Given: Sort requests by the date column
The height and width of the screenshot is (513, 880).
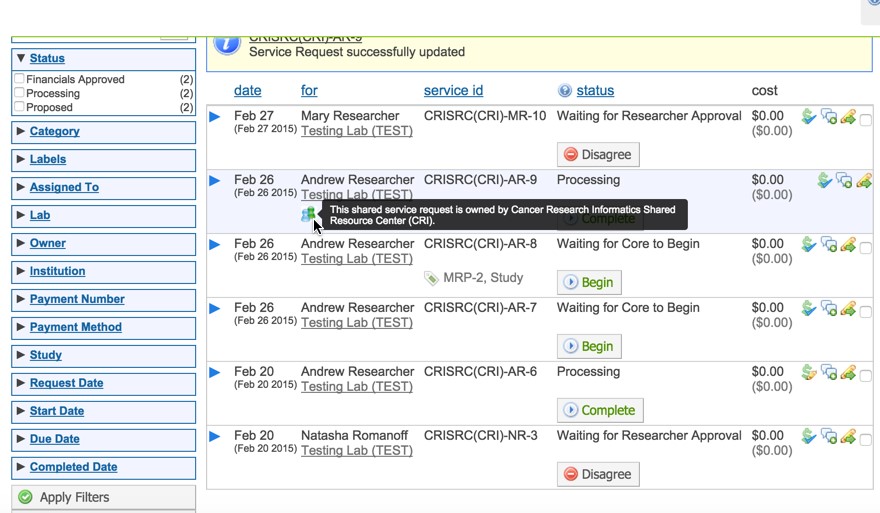Looking at the screenshot, I should (247, 90).
